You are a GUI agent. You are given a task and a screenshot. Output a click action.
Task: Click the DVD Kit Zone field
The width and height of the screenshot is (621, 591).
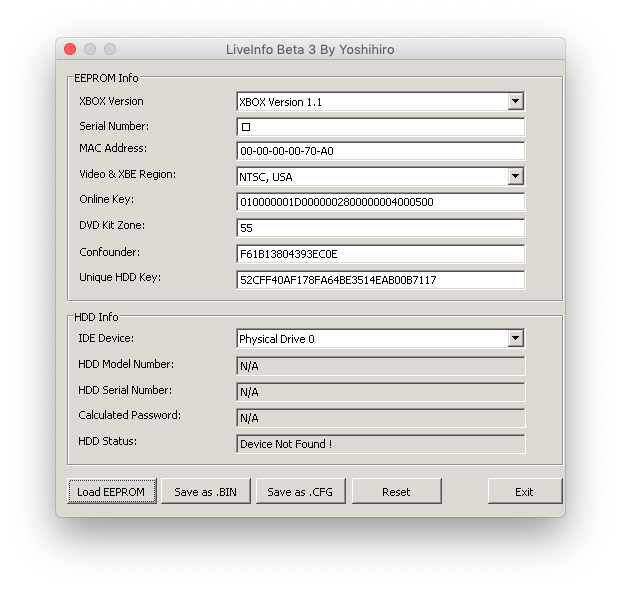point(381,228)
